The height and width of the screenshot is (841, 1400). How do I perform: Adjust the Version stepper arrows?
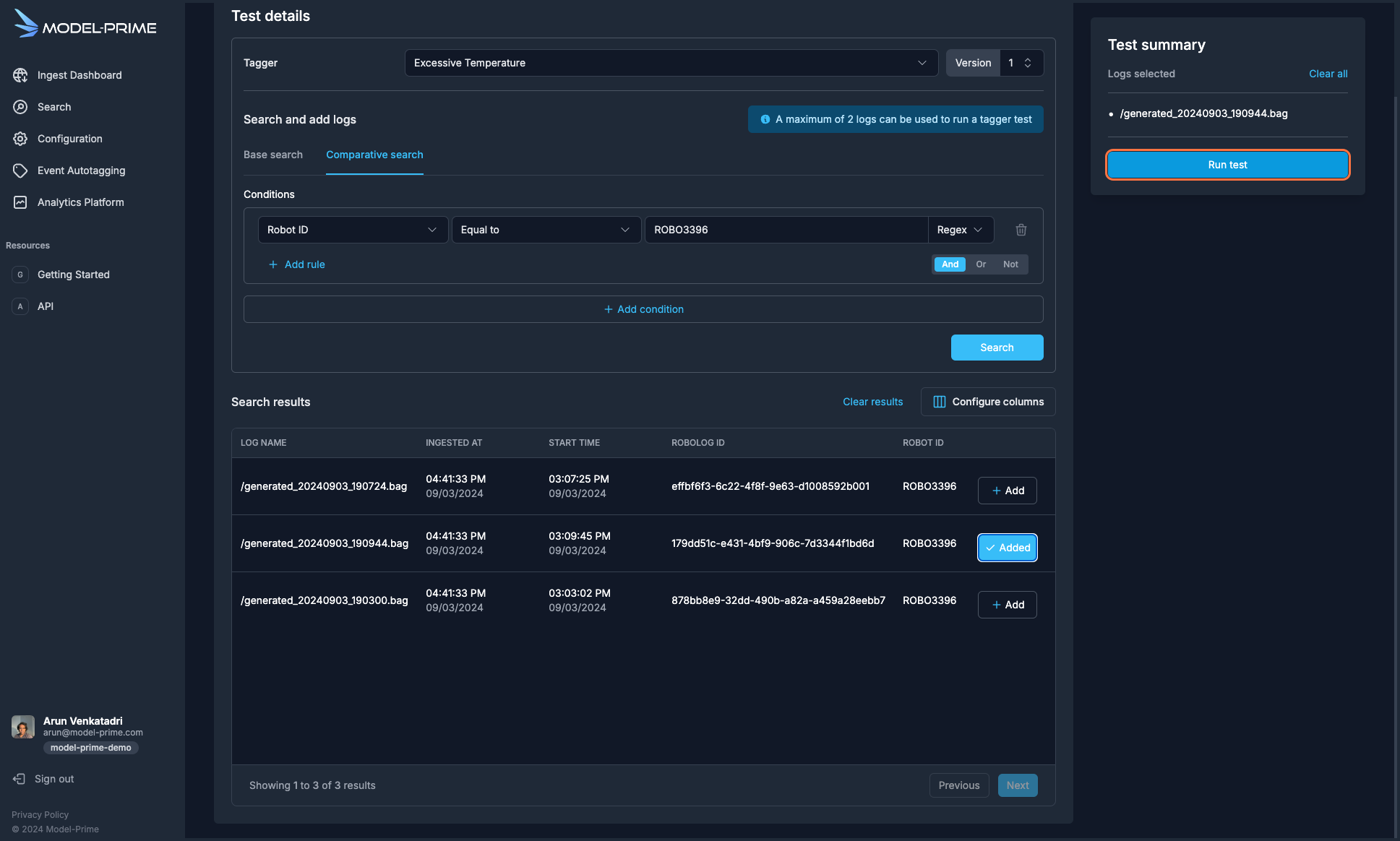(x=1028, y=63)
